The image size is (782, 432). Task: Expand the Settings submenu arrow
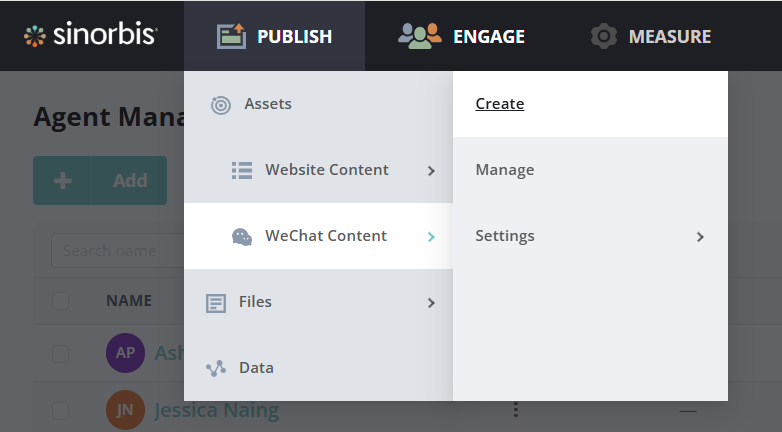(700, 237)
